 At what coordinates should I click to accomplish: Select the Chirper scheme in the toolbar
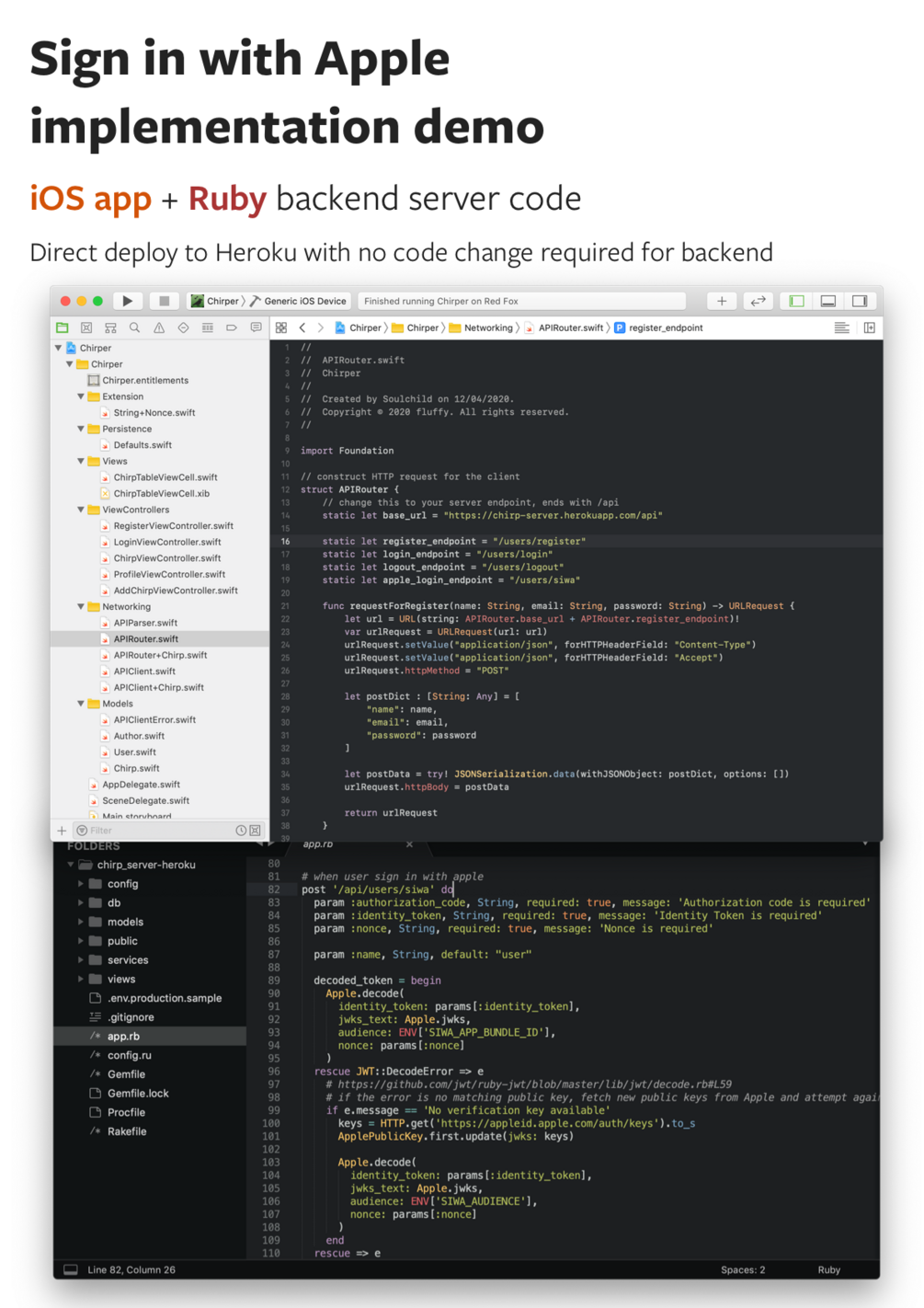point(215,301)
